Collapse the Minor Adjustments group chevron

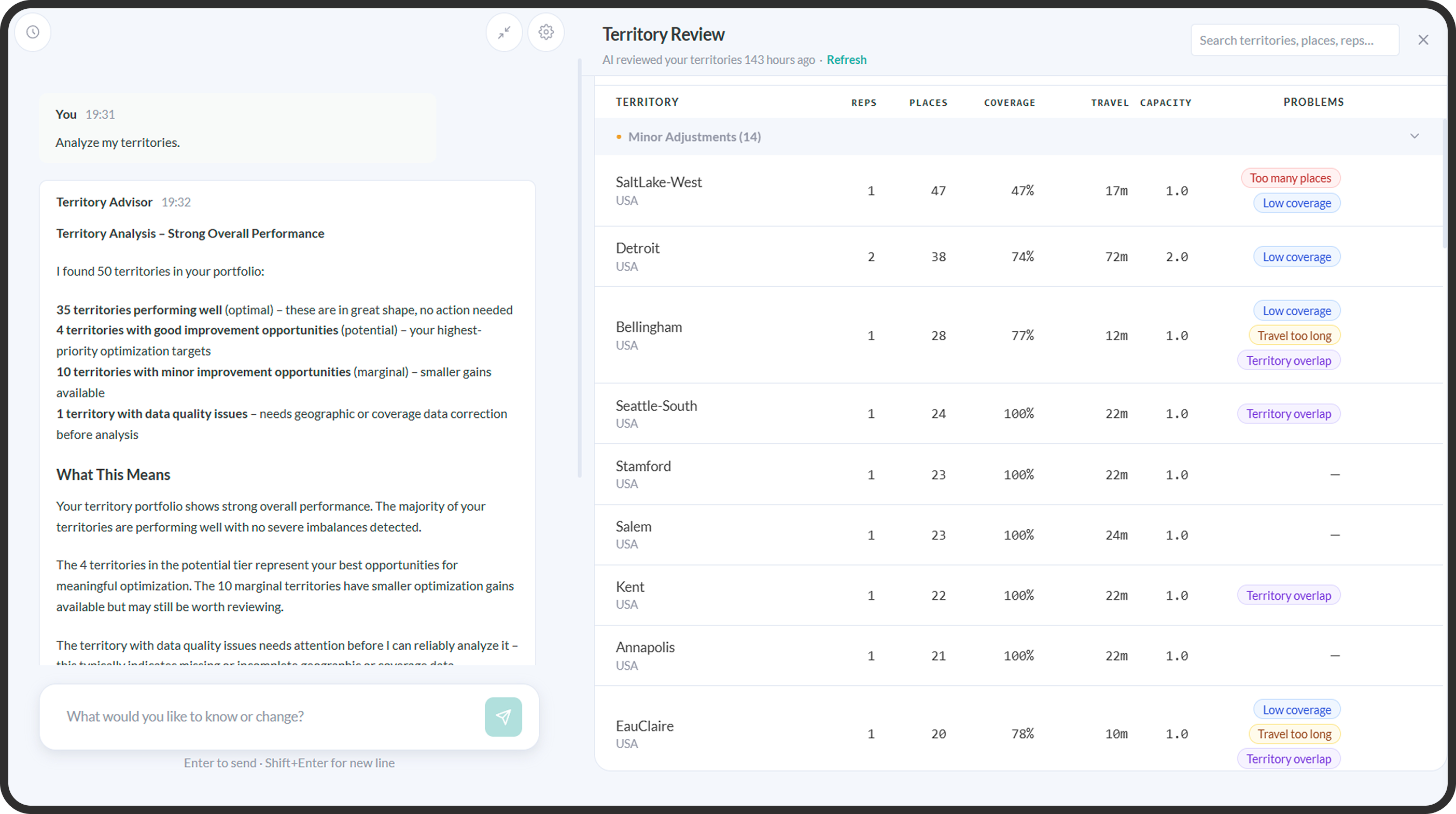[1415, 136]
